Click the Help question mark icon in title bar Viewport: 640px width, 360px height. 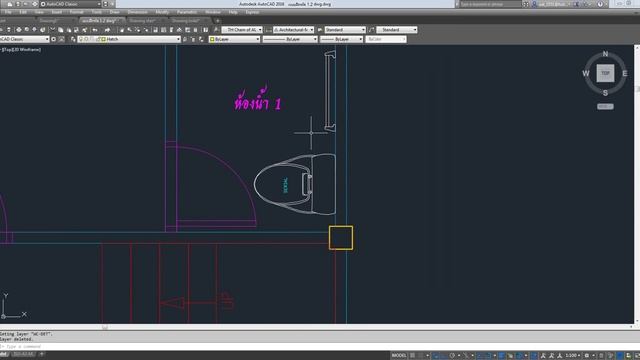tap(600, 4)
